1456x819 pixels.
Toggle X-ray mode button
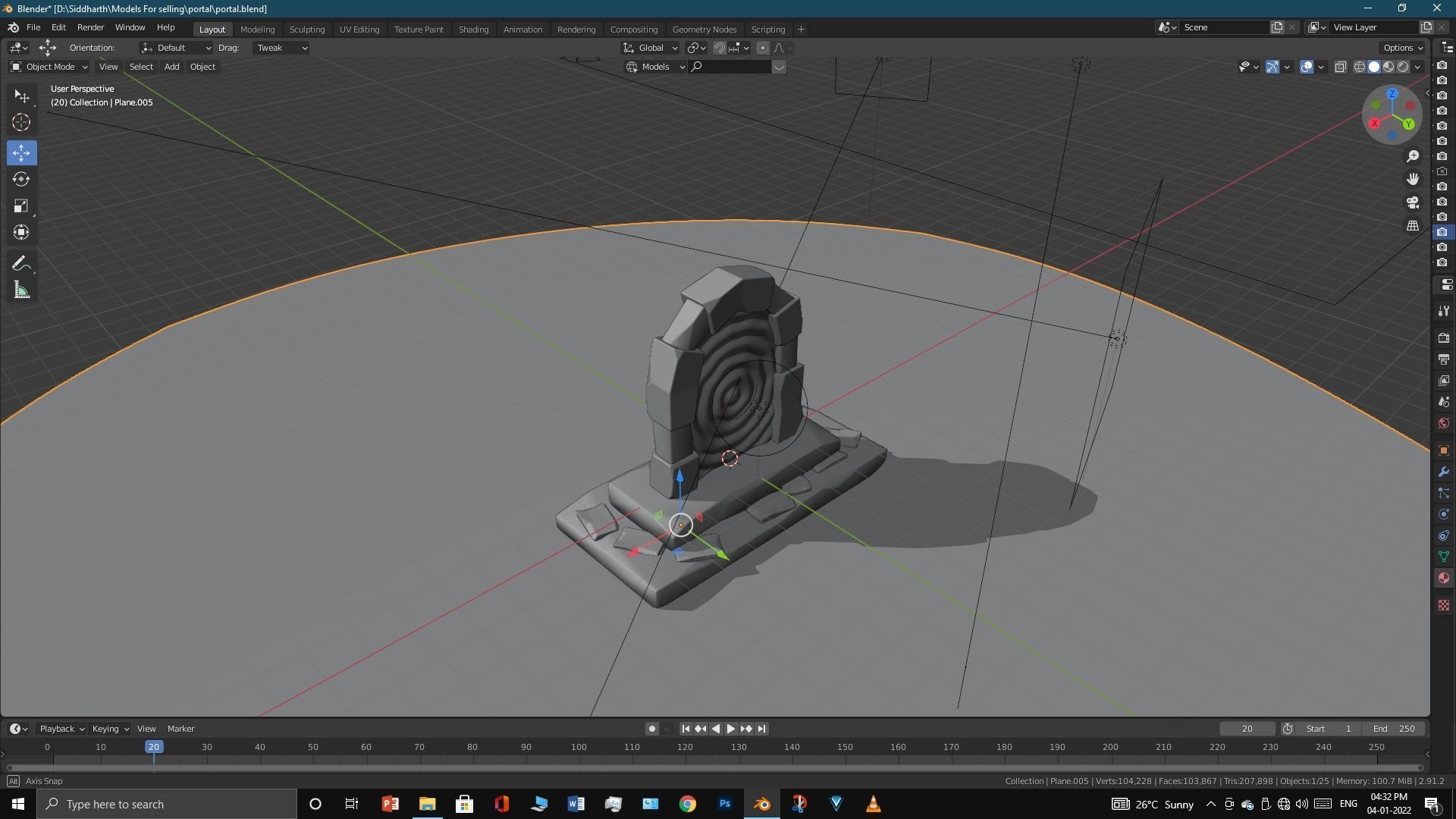(x=1341, y=67)
